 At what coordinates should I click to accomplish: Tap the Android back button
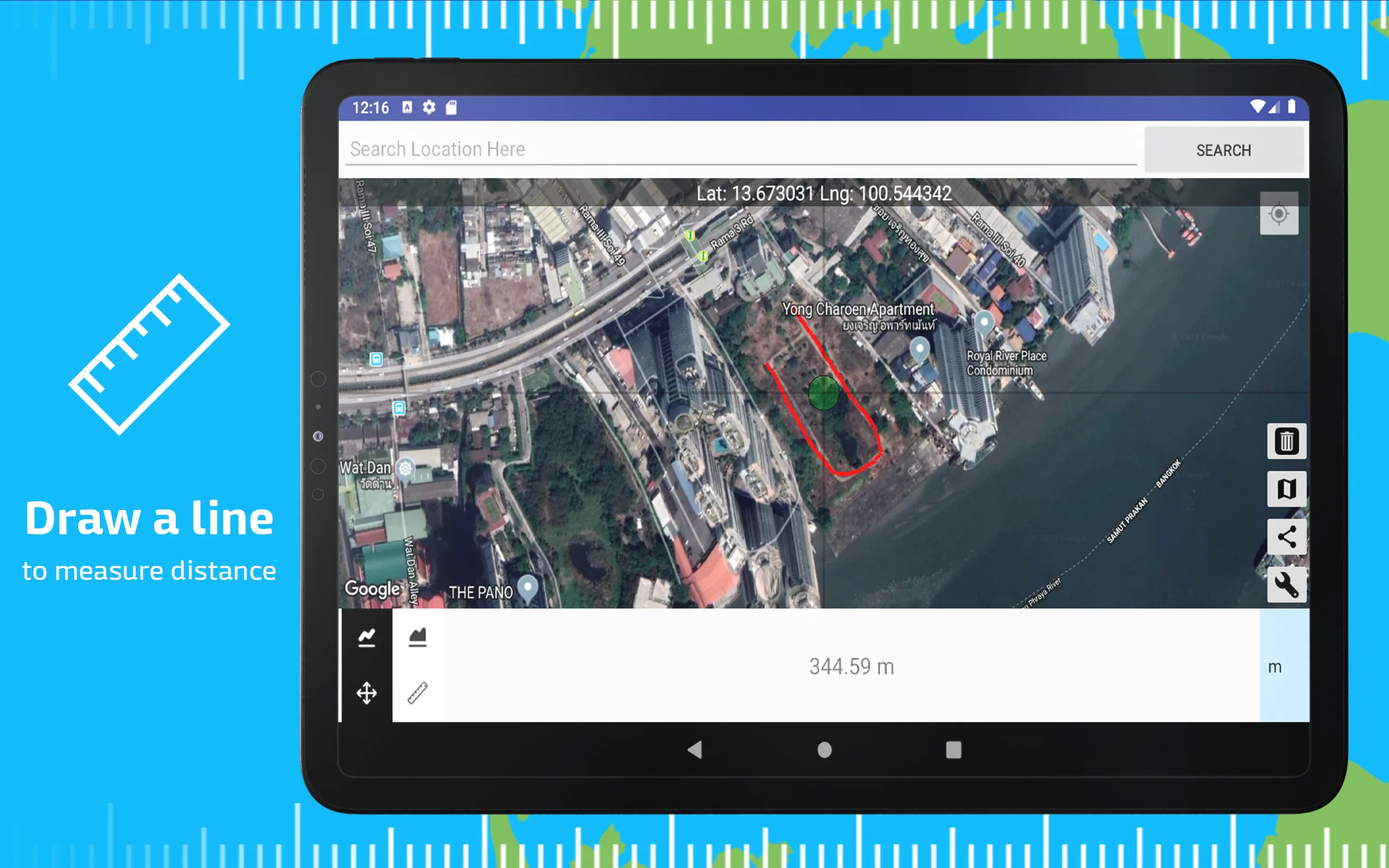[x=694, y=749]
